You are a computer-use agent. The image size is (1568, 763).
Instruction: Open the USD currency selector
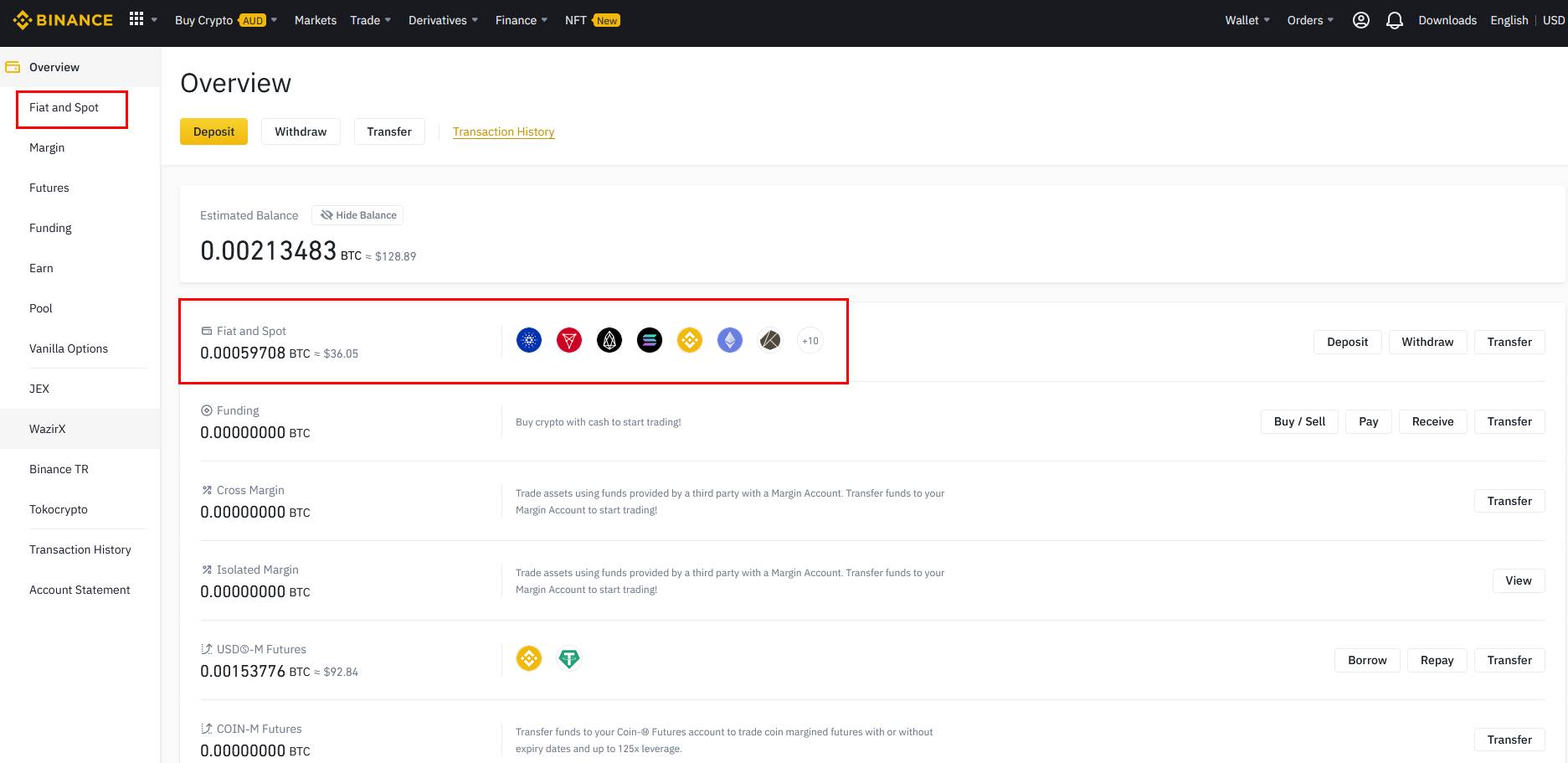point(1554,20)
